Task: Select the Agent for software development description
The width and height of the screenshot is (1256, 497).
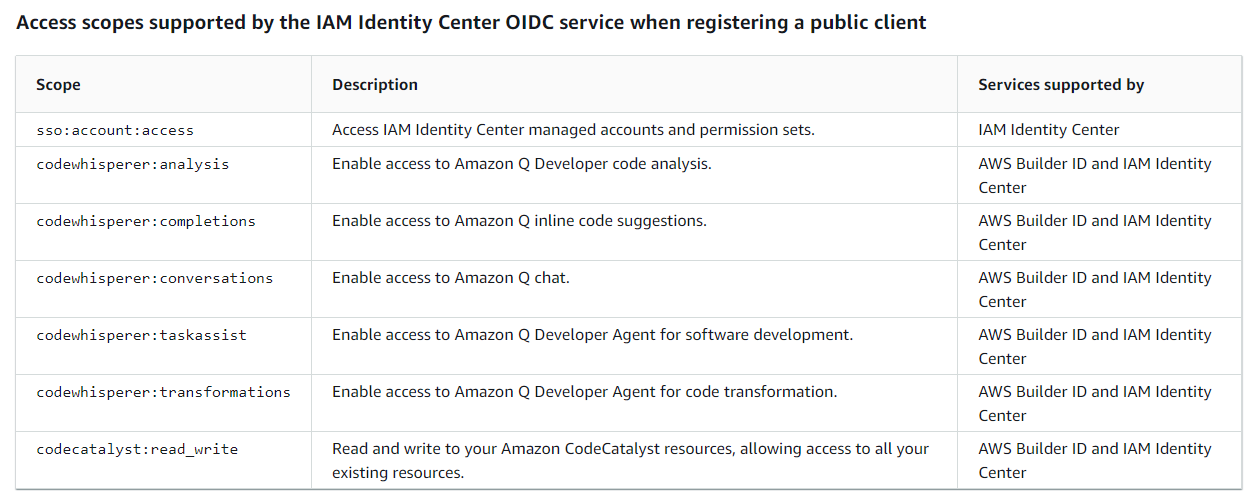Action: pyautogui.click(x=592, y=335)
